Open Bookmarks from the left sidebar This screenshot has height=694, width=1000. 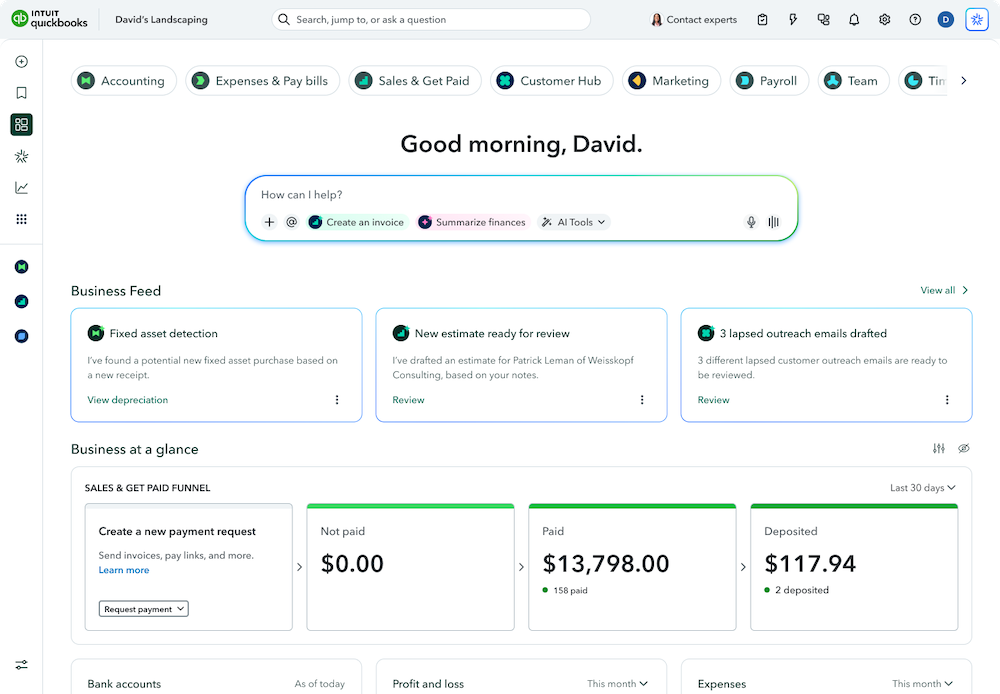coord(21,92)
